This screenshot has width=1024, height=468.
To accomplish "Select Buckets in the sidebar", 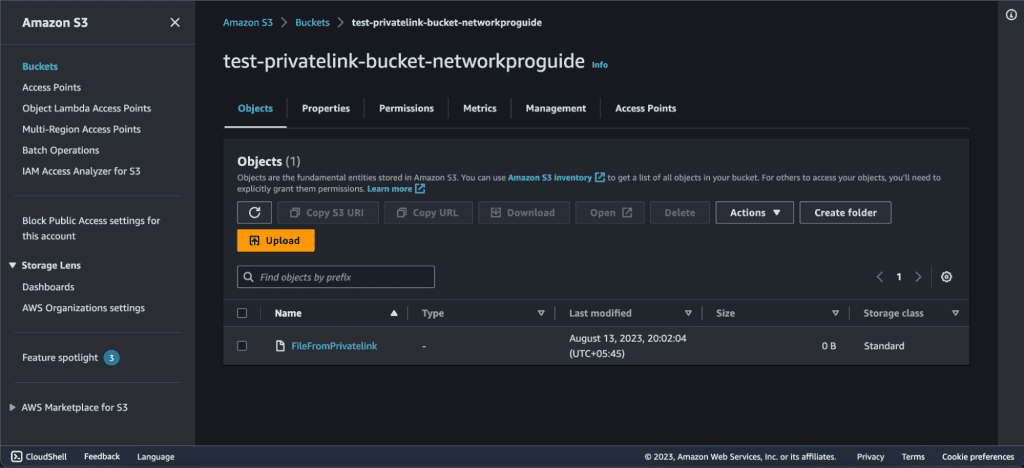I will (x=40, y=67).
